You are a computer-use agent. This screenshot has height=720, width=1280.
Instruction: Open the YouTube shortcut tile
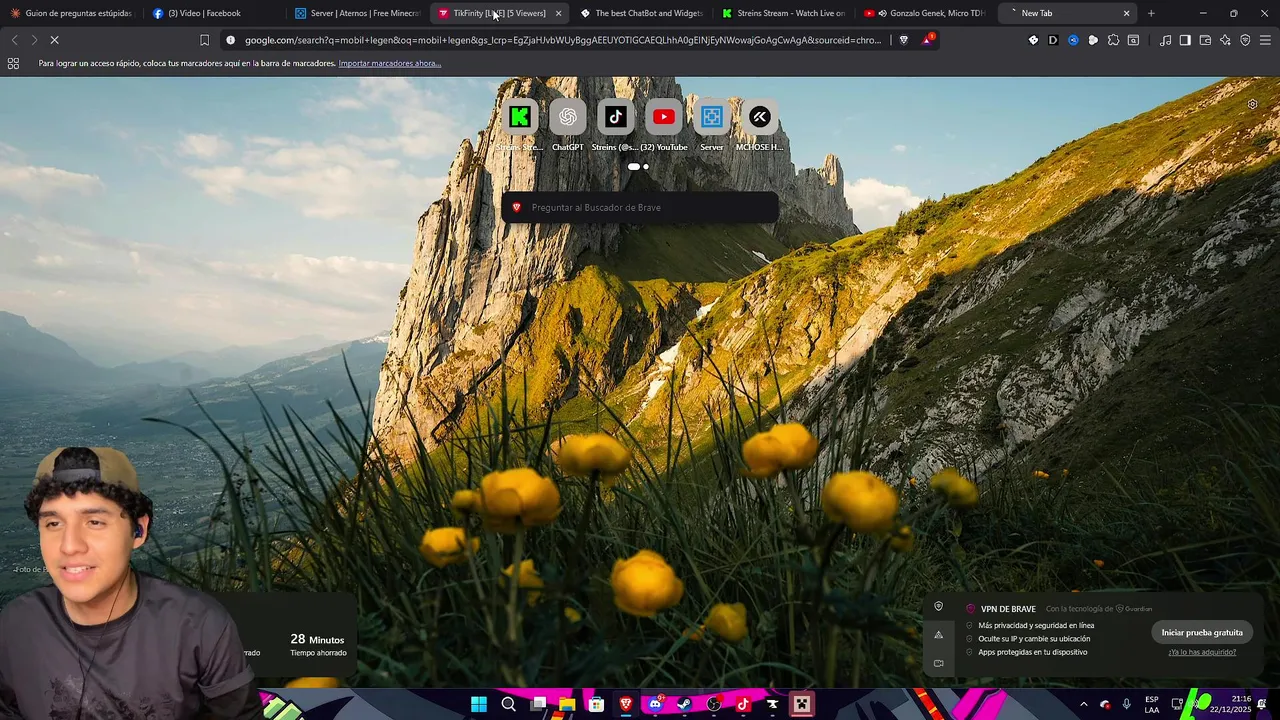point(663,117)
